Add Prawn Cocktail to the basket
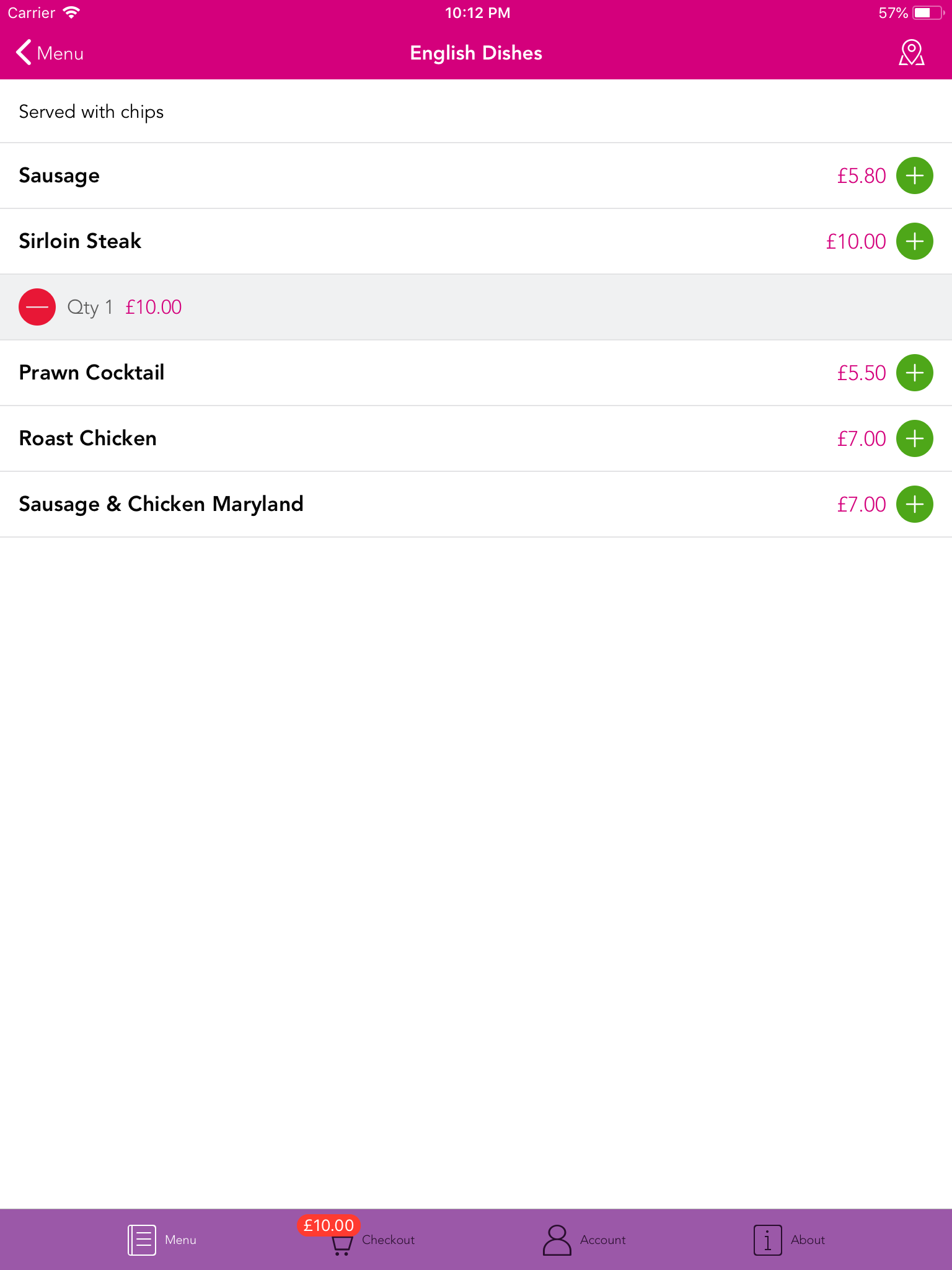952x1270 pixels. click(914, 373)
